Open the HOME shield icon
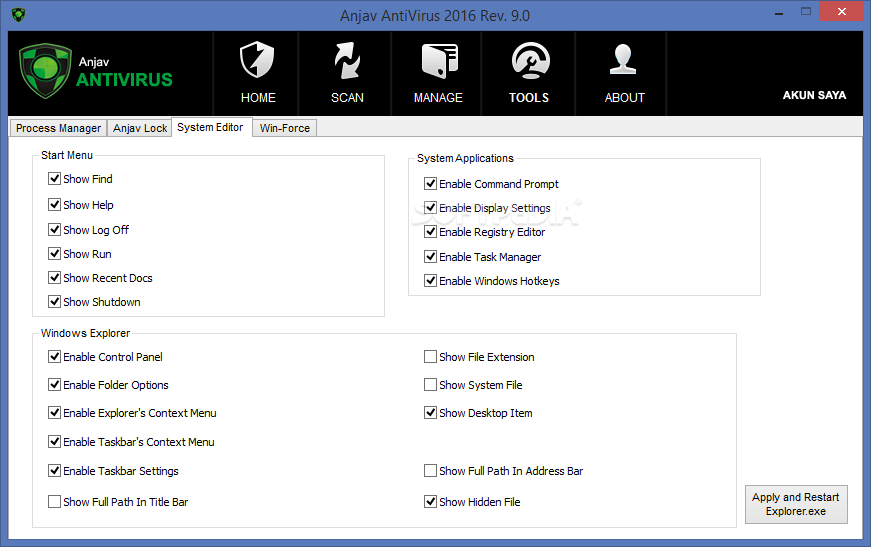The width and height of the screenshot is (871, 547). (x=257, y=60)
